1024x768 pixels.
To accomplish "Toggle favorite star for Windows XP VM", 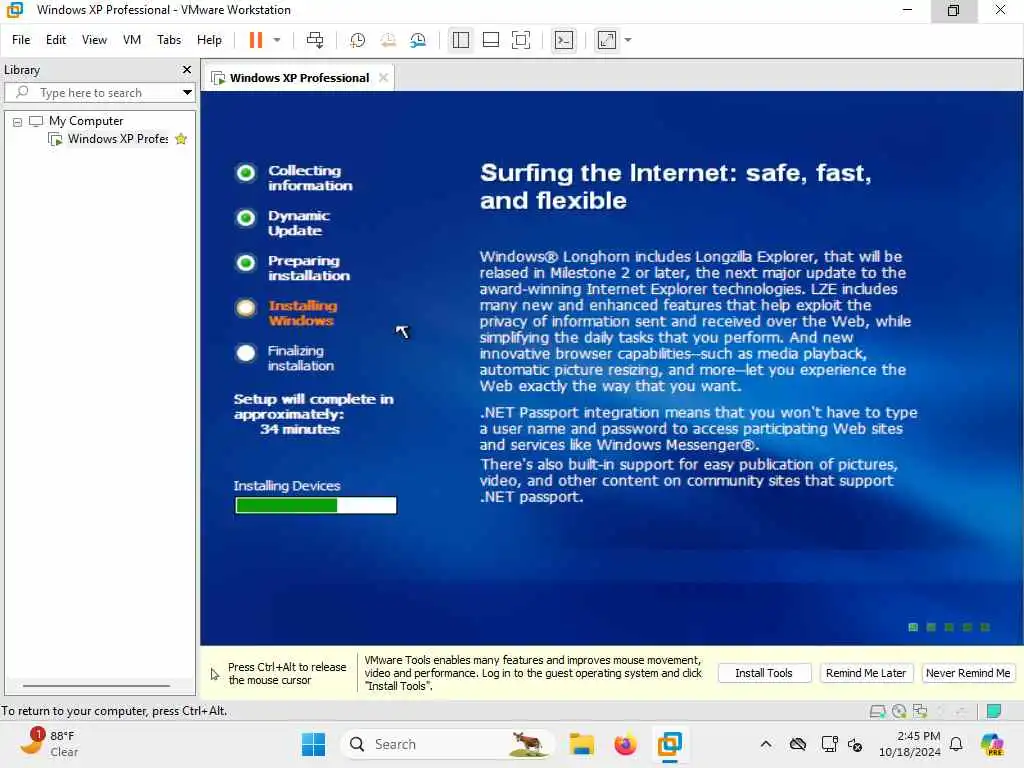I will (182, 138).
